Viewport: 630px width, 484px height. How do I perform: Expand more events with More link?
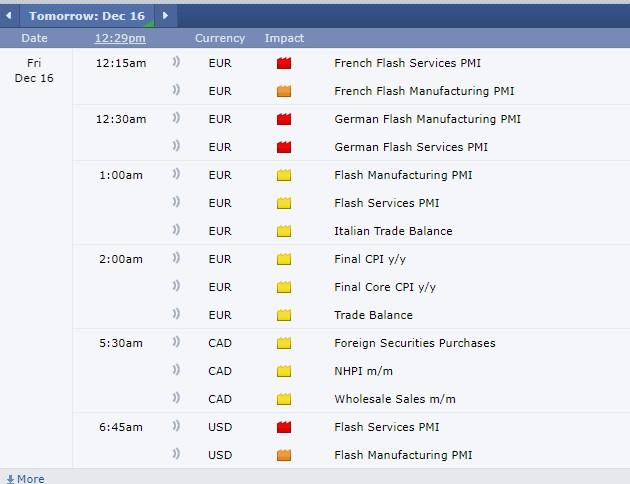pos(25,478)
